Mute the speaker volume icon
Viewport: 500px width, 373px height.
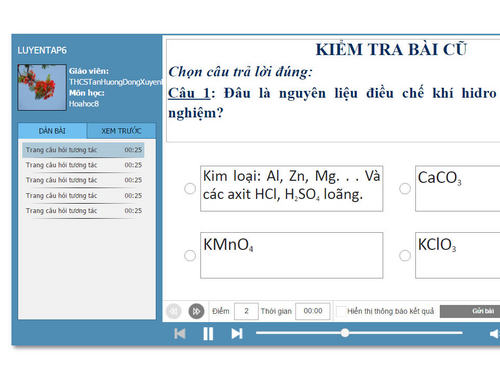click(x=494, y=334)
